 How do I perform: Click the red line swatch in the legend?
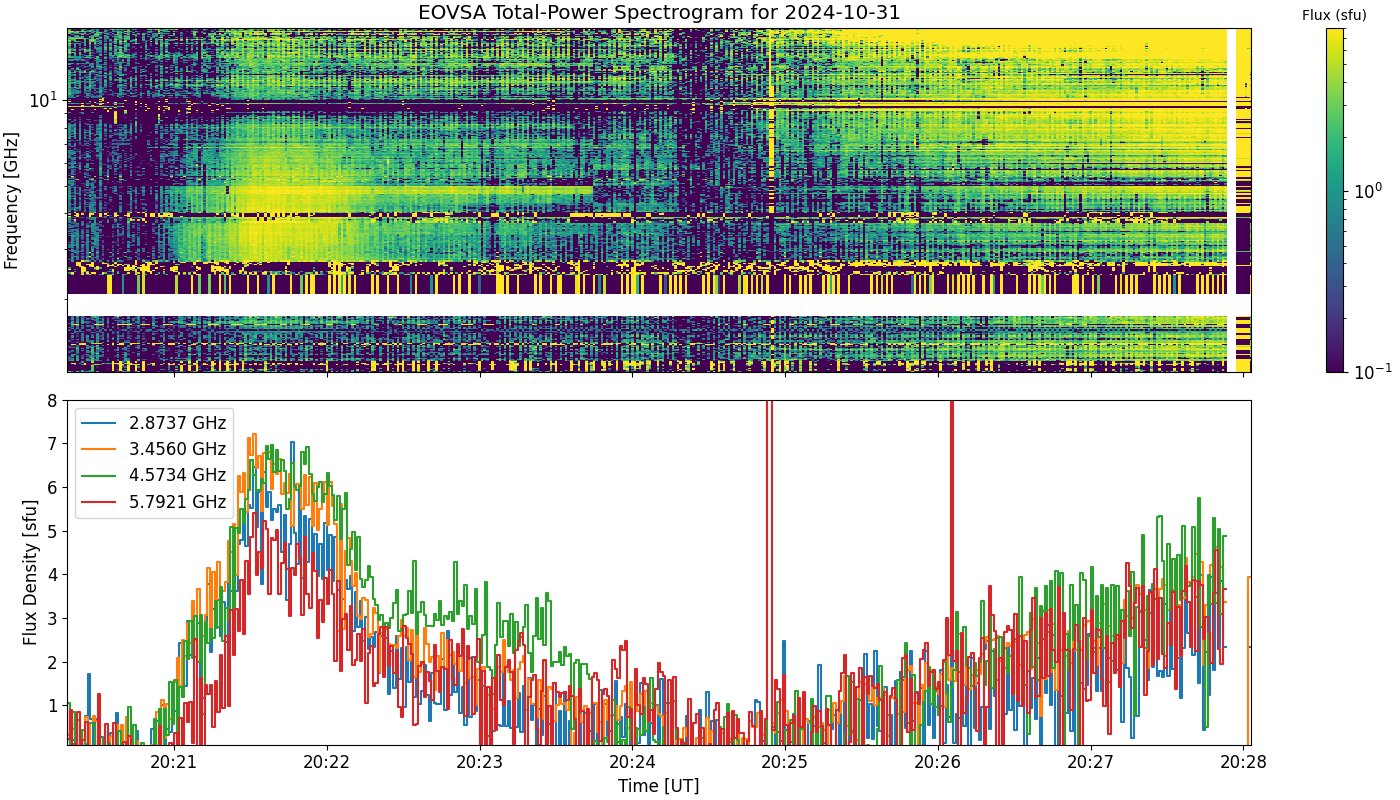[99, 502]
